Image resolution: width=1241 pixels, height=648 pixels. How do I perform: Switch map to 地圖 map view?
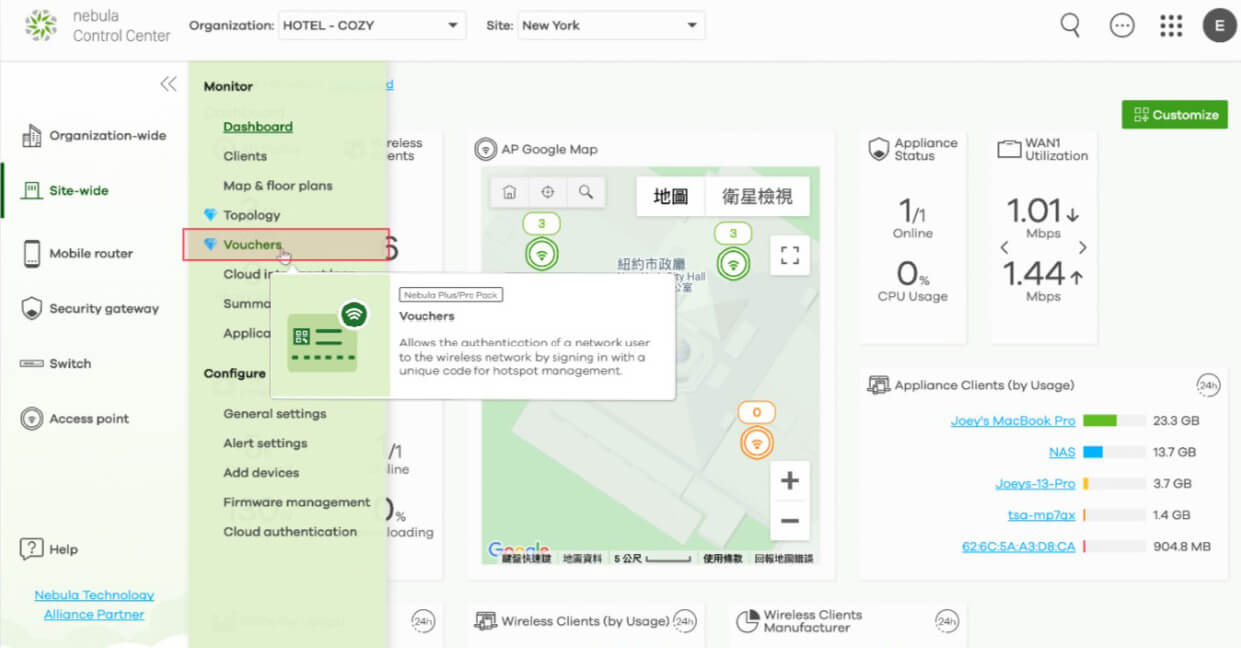pos(671,196)
